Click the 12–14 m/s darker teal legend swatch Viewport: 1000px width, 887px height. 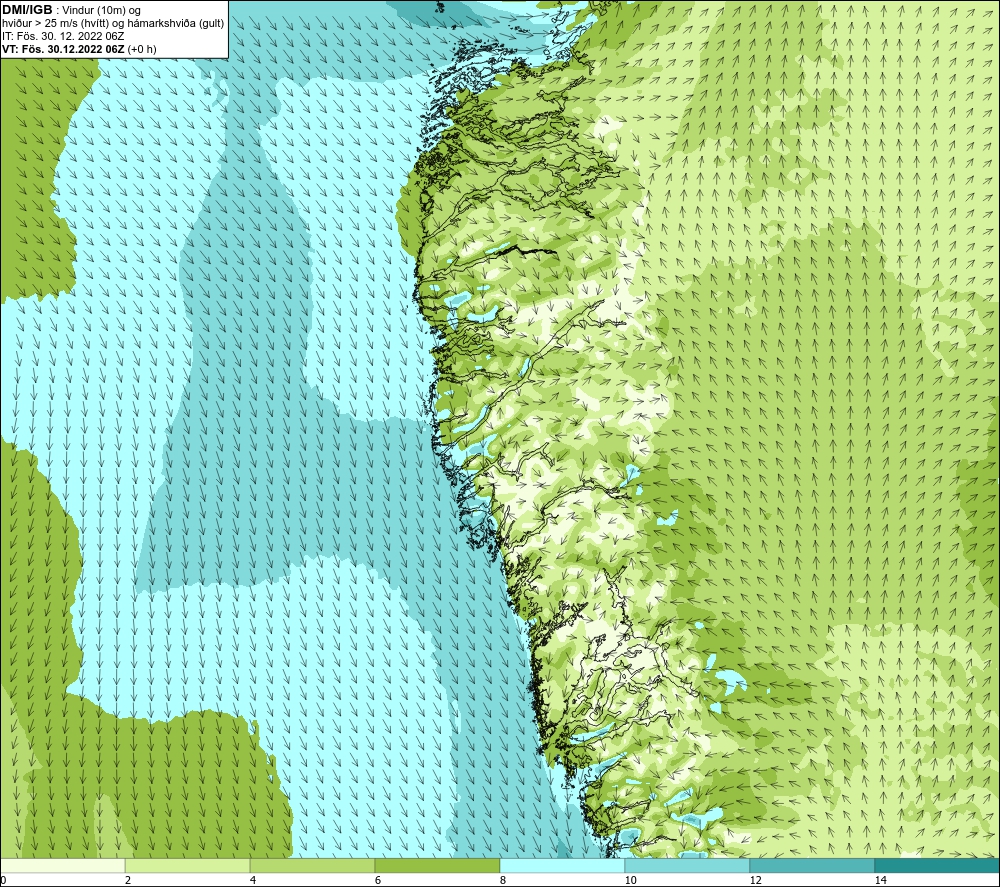click(812, 865)
